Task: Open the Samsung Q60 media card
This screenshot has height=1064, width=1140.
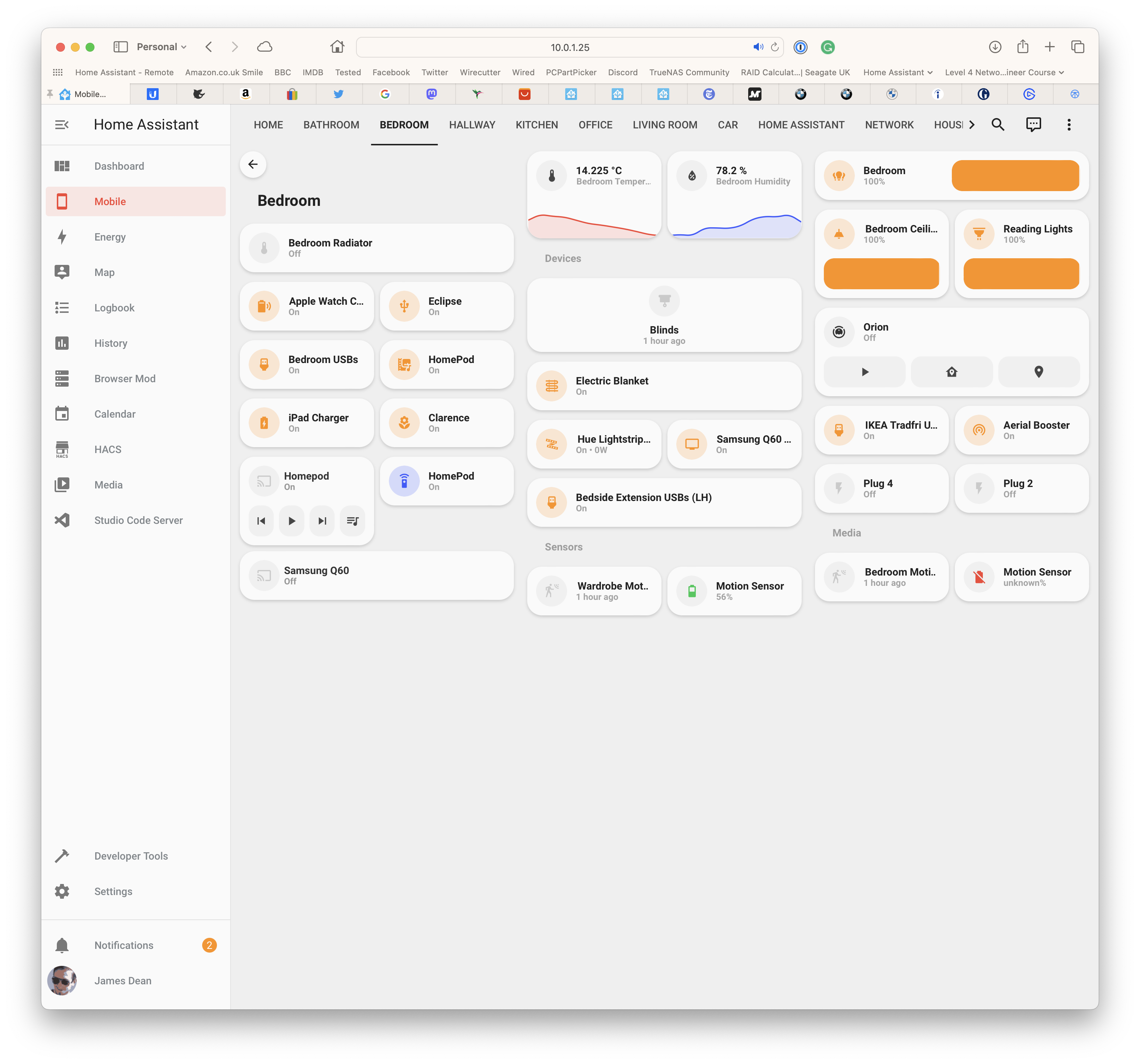Action: coord(377,576)
